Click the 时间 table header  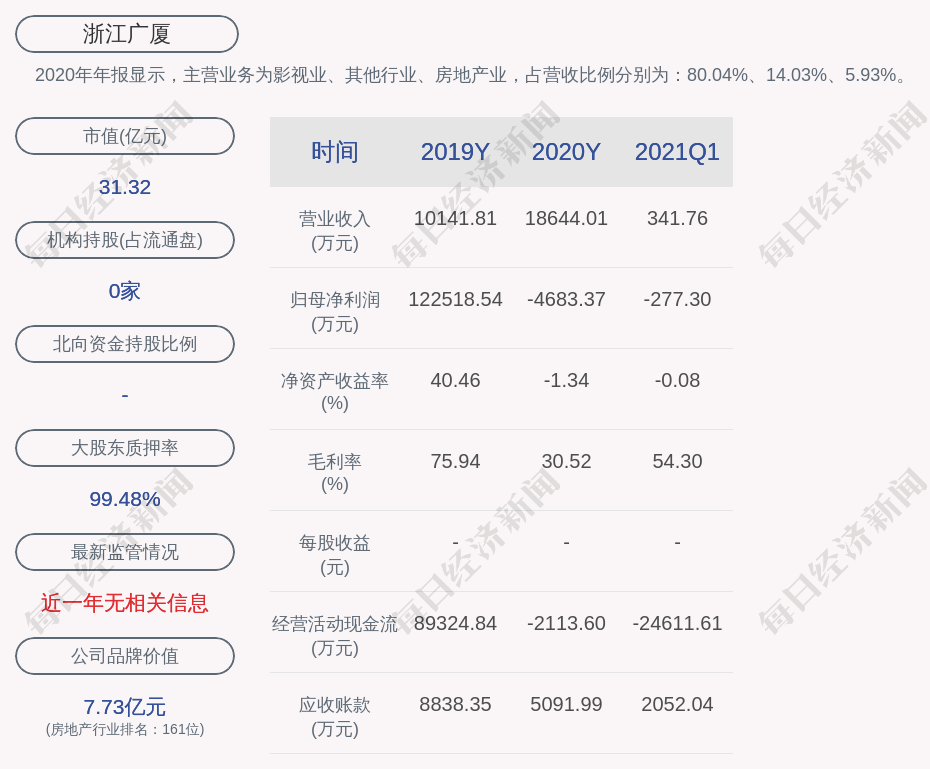tap(335, 152)
